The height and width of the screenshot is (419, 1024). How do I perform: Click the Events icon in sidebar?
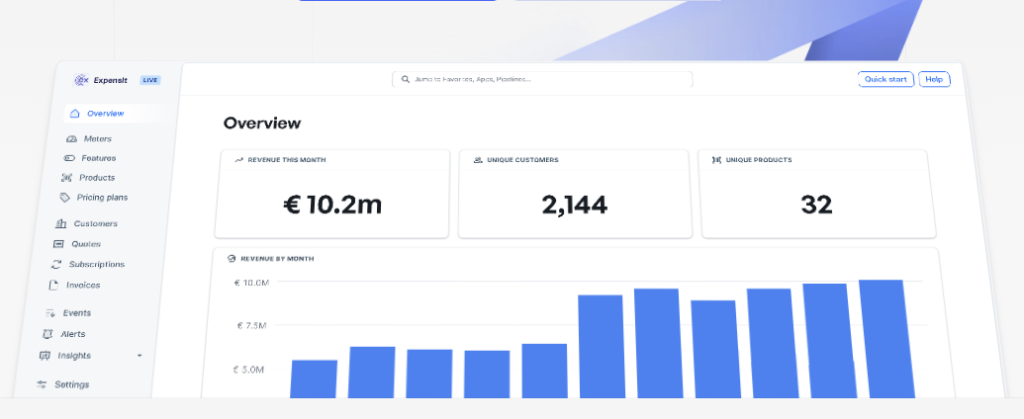pos(50,313)
